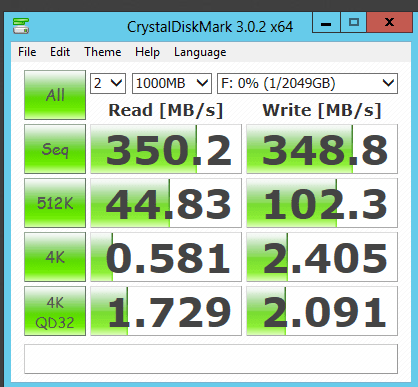Start the 4K QD32 test
This screenshot has height=387, width=418.
55,311
